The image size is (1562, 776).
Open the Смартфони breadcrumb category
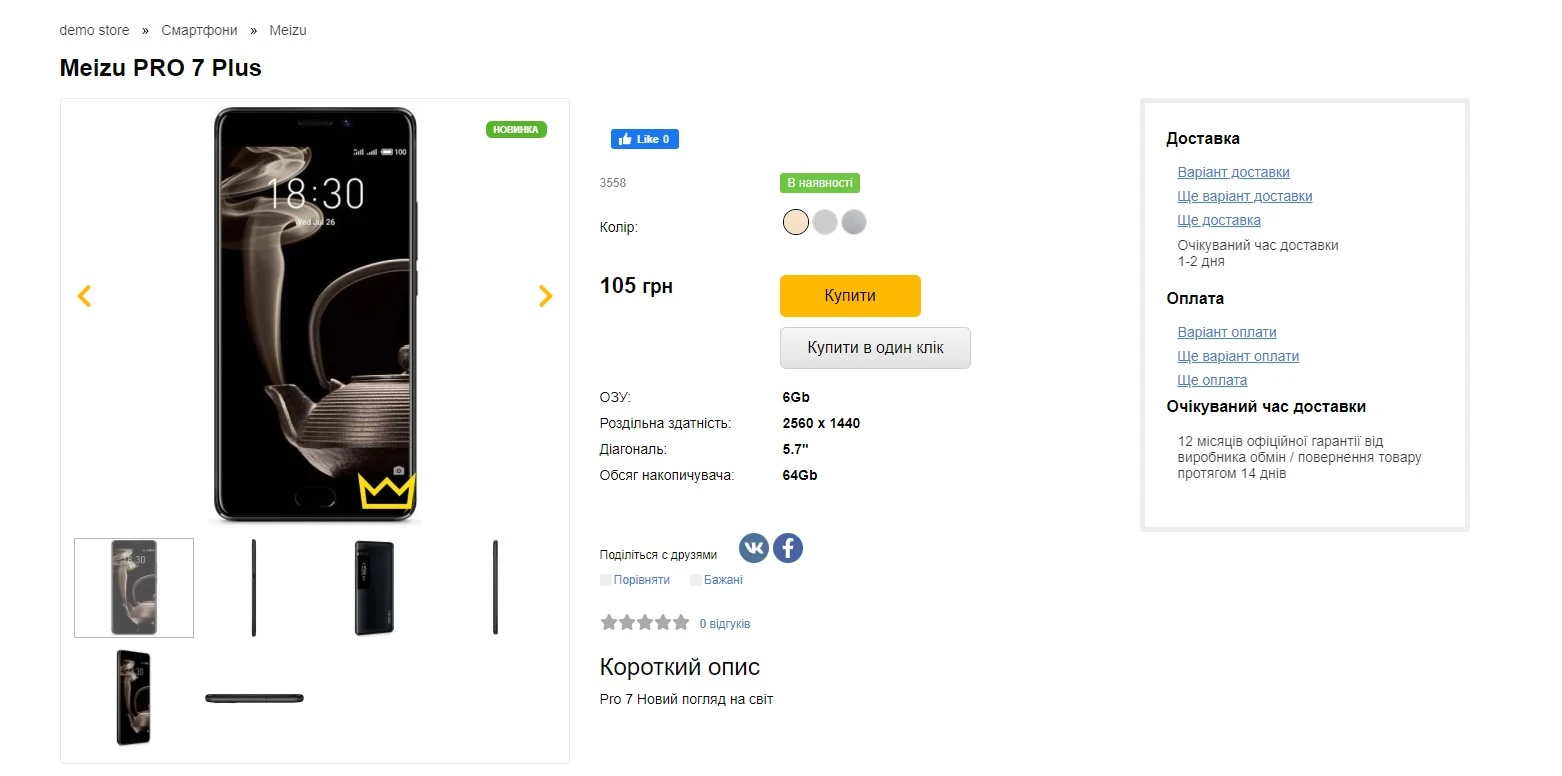(x=199, y=30)
